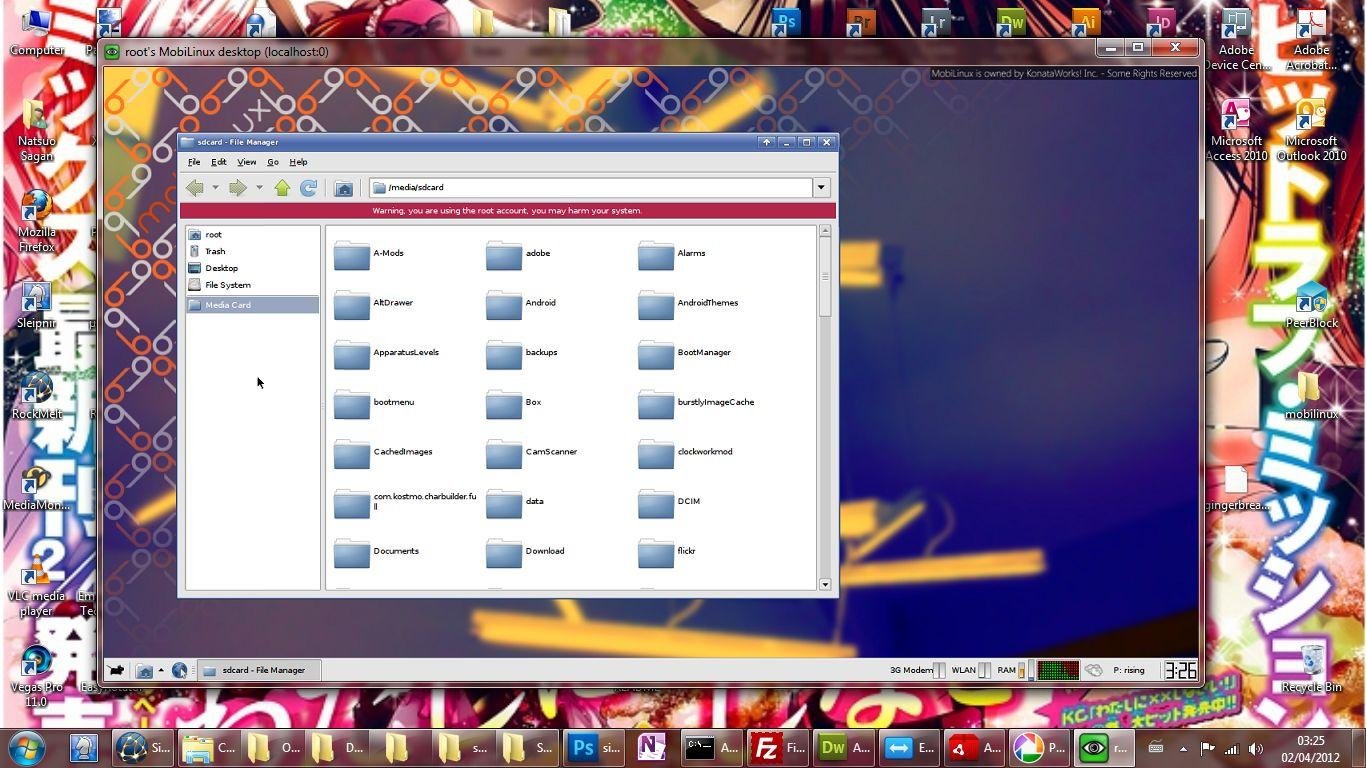
Task: Click the Home folder icon in toolbar
Action: tap(344, 187)
